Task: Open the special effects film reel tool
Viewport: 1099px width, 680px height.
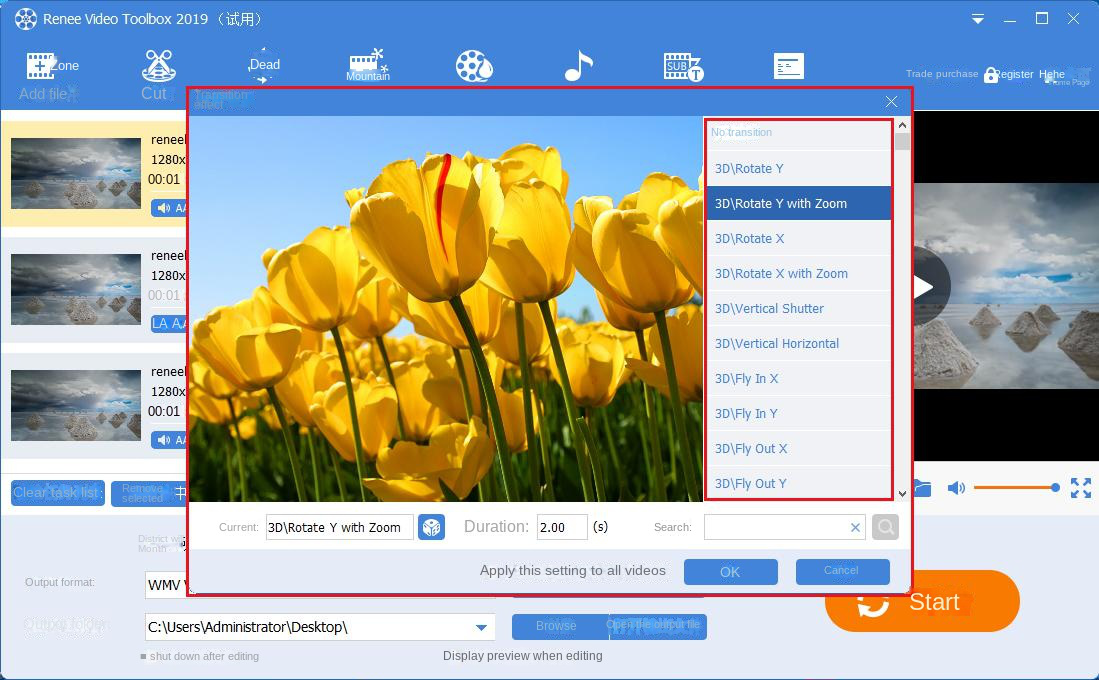Action: [473, 64]
